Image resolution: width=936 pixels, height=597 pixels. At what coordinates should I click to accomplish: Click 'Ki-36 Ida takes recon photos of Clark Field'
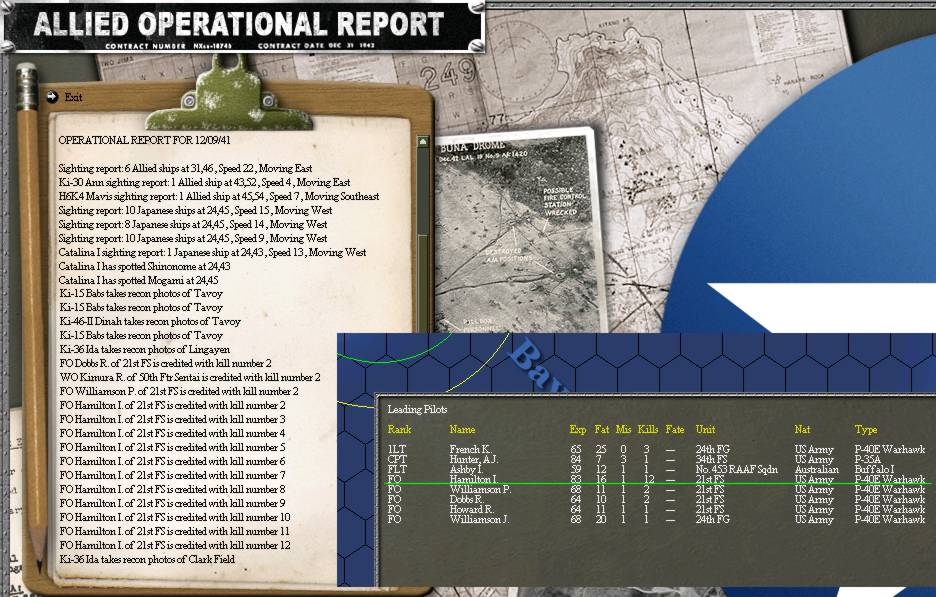(x=147, y=560)
